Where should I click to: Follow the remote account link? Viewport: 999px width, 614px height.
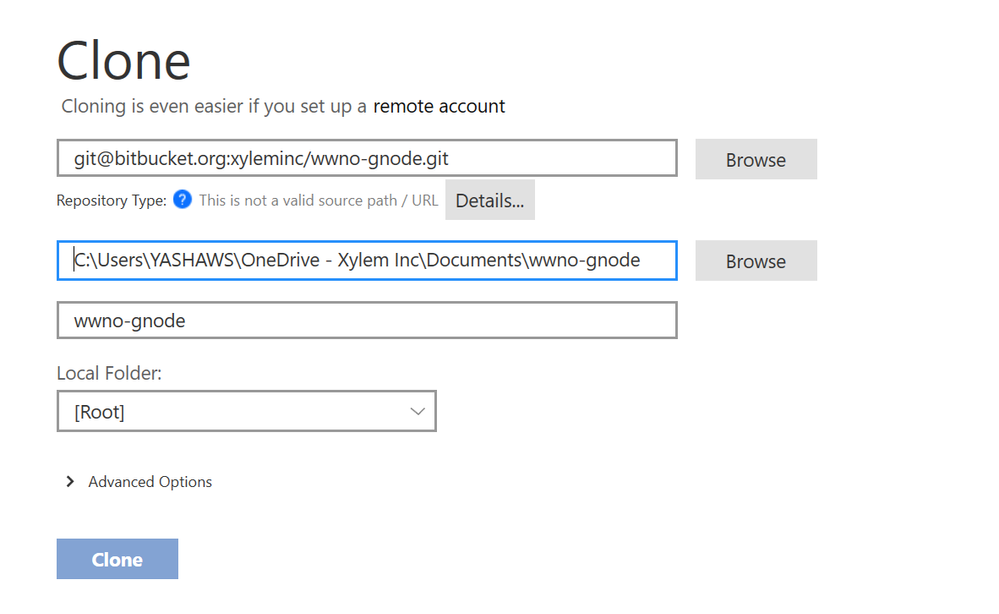[439, 106]
